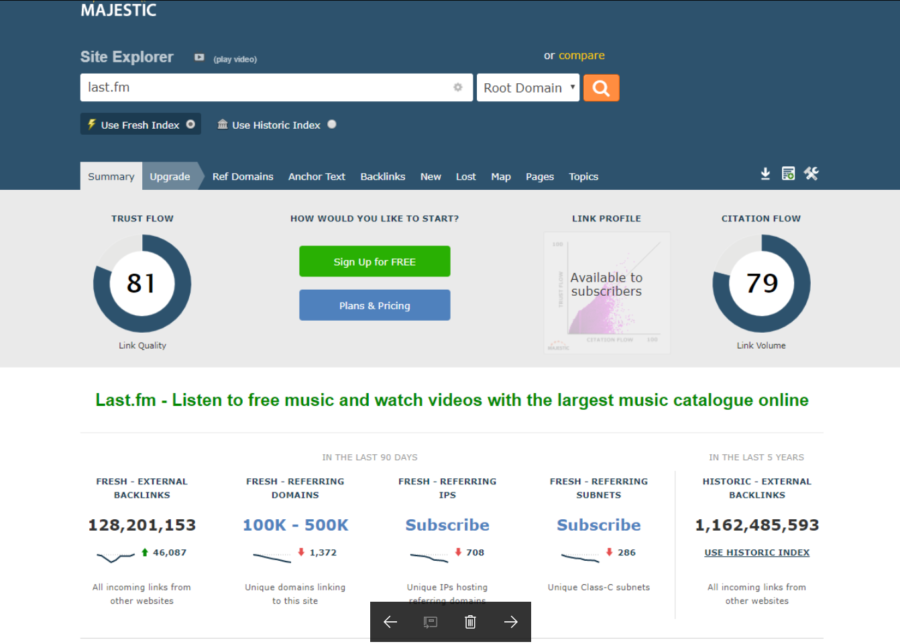Screen dimensions: 900x644
Task: Open the Backlinks tab
Action: point(383,177)
